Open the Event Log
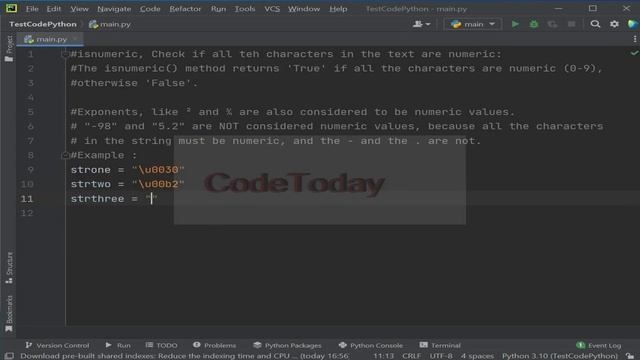The image size is (640, 360). [x=599, y=345]
